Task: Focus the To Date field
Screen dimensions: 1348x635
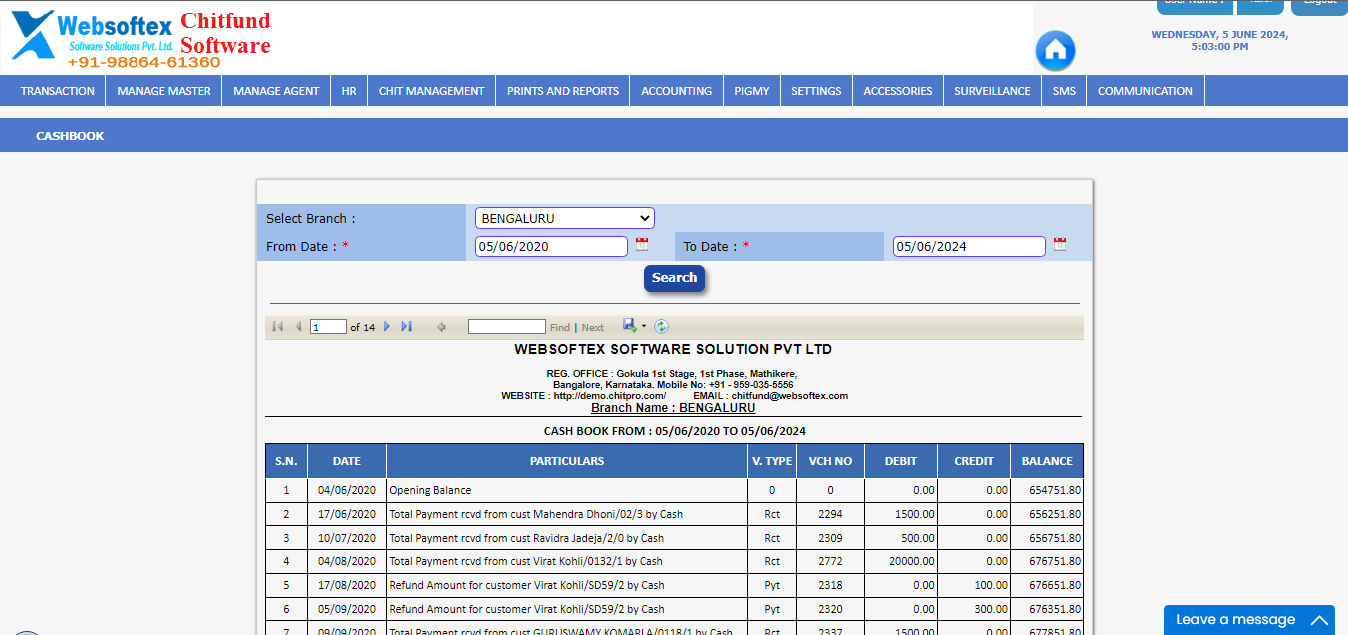Action: click(969, 246)
